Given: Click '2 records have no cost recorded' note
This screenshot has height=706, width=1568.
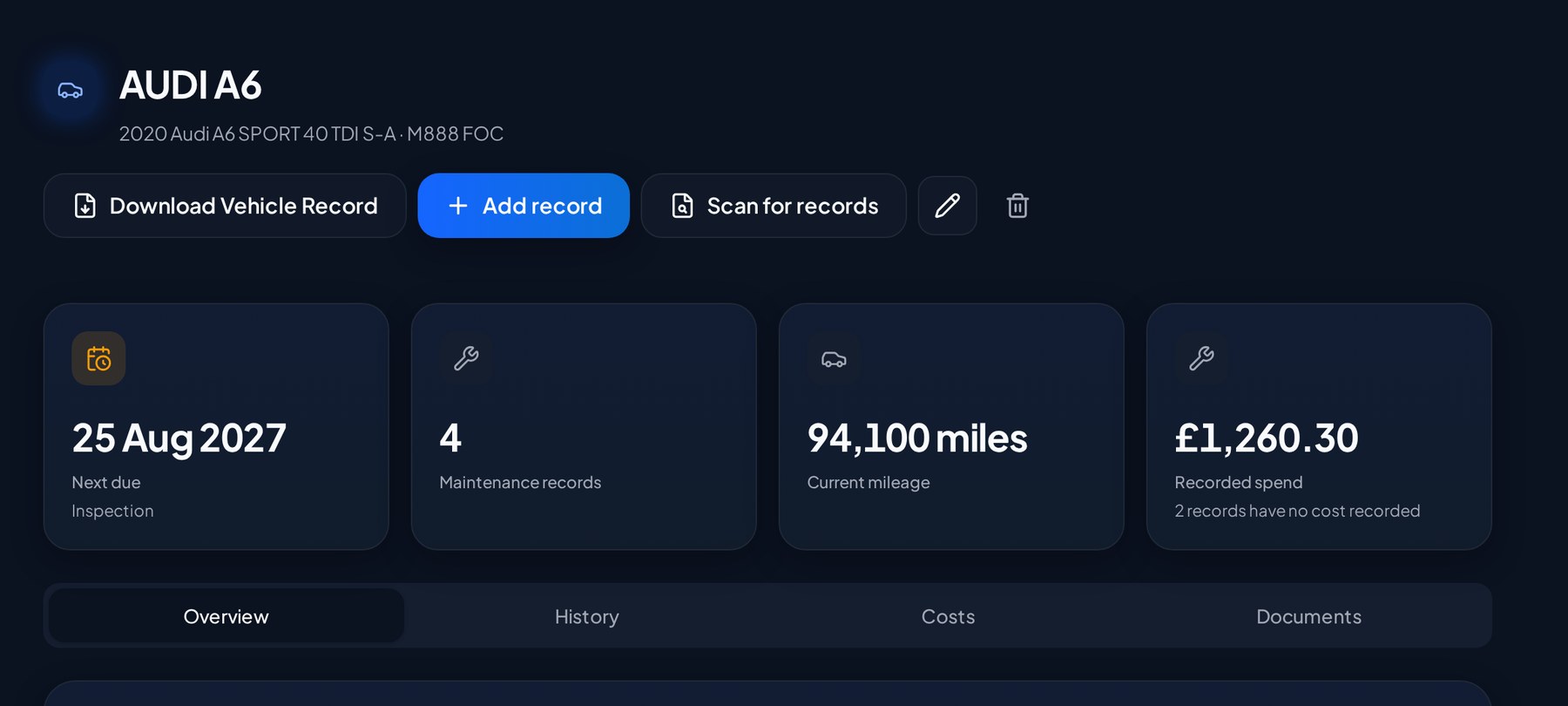Looking at the screenshot, I should click(1297, 511).
